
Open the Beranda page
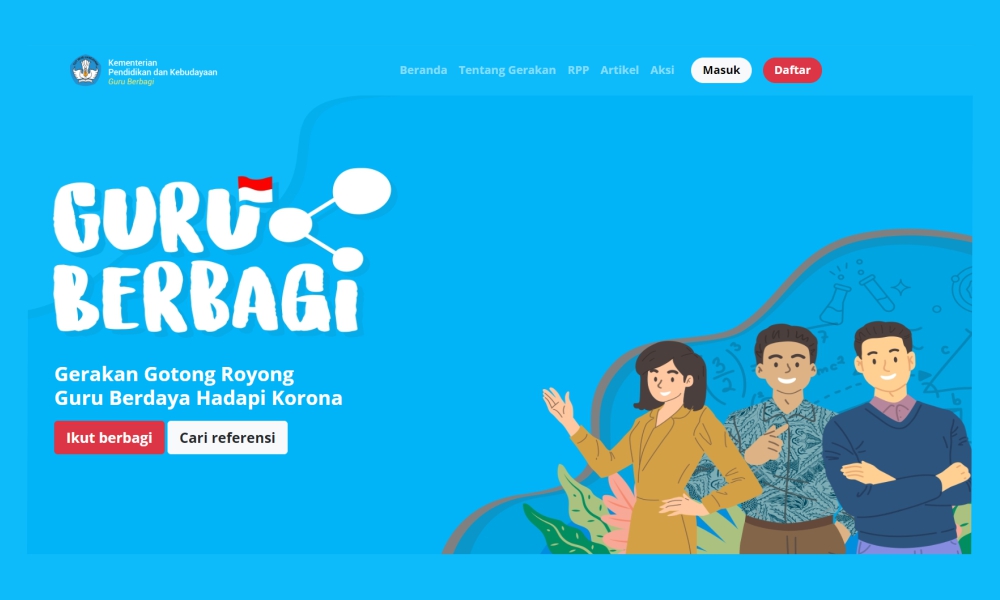pyautogui.click(x=422, y=70)
